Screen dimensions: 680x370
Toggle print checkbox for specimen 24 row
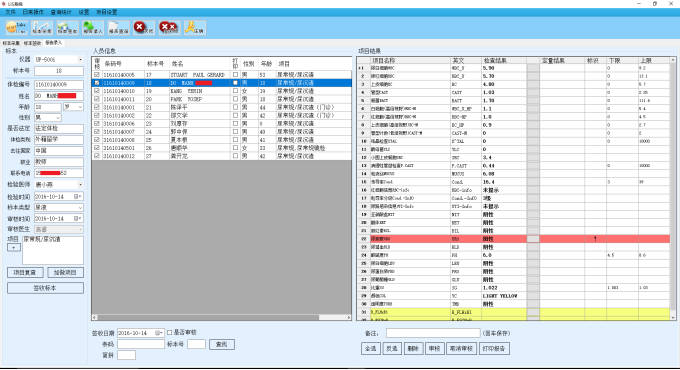pos(235,131)
